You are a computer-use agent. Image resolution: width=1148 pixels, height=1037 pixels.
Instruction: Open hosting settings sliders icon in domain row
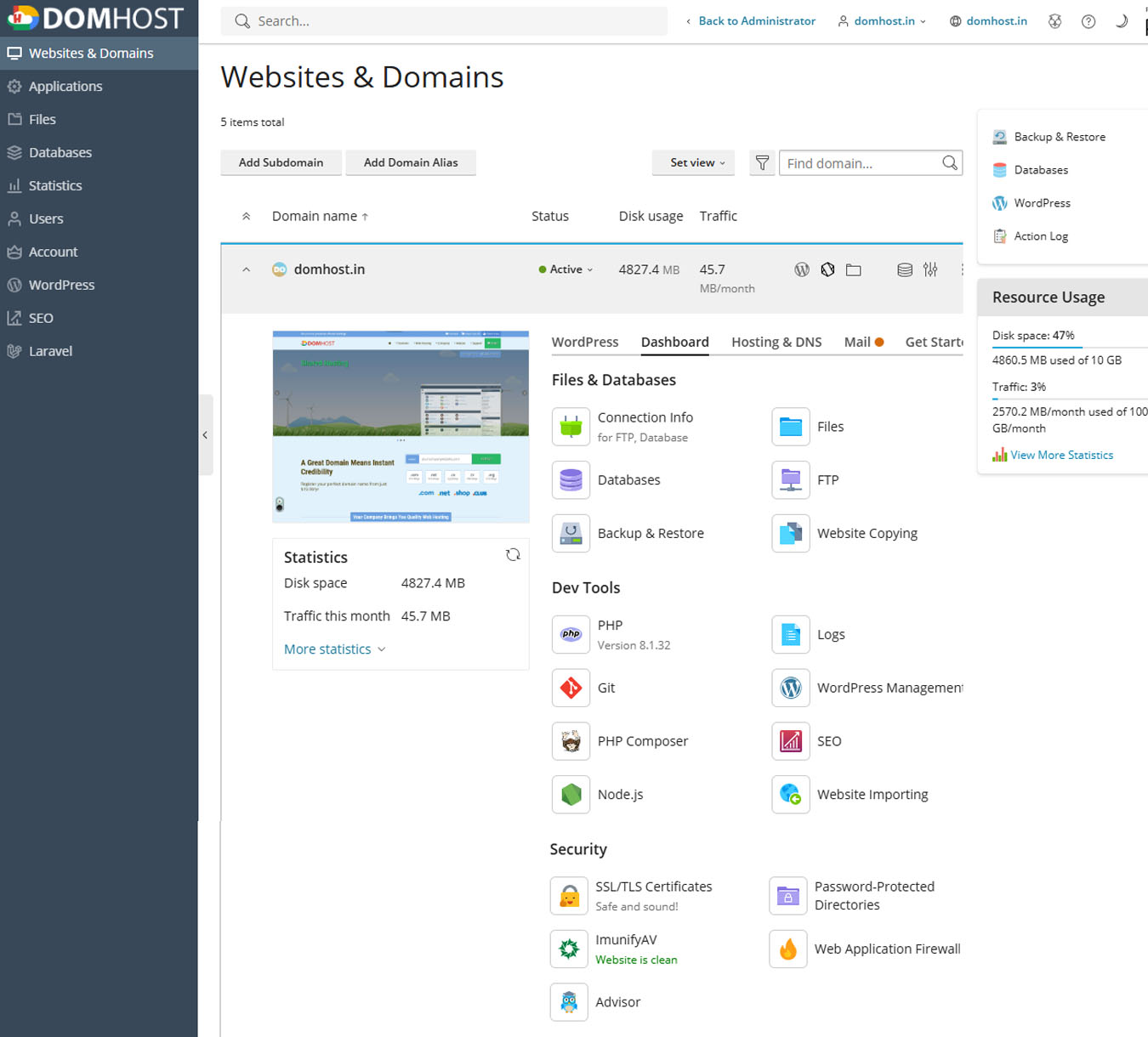pos(930,269)
